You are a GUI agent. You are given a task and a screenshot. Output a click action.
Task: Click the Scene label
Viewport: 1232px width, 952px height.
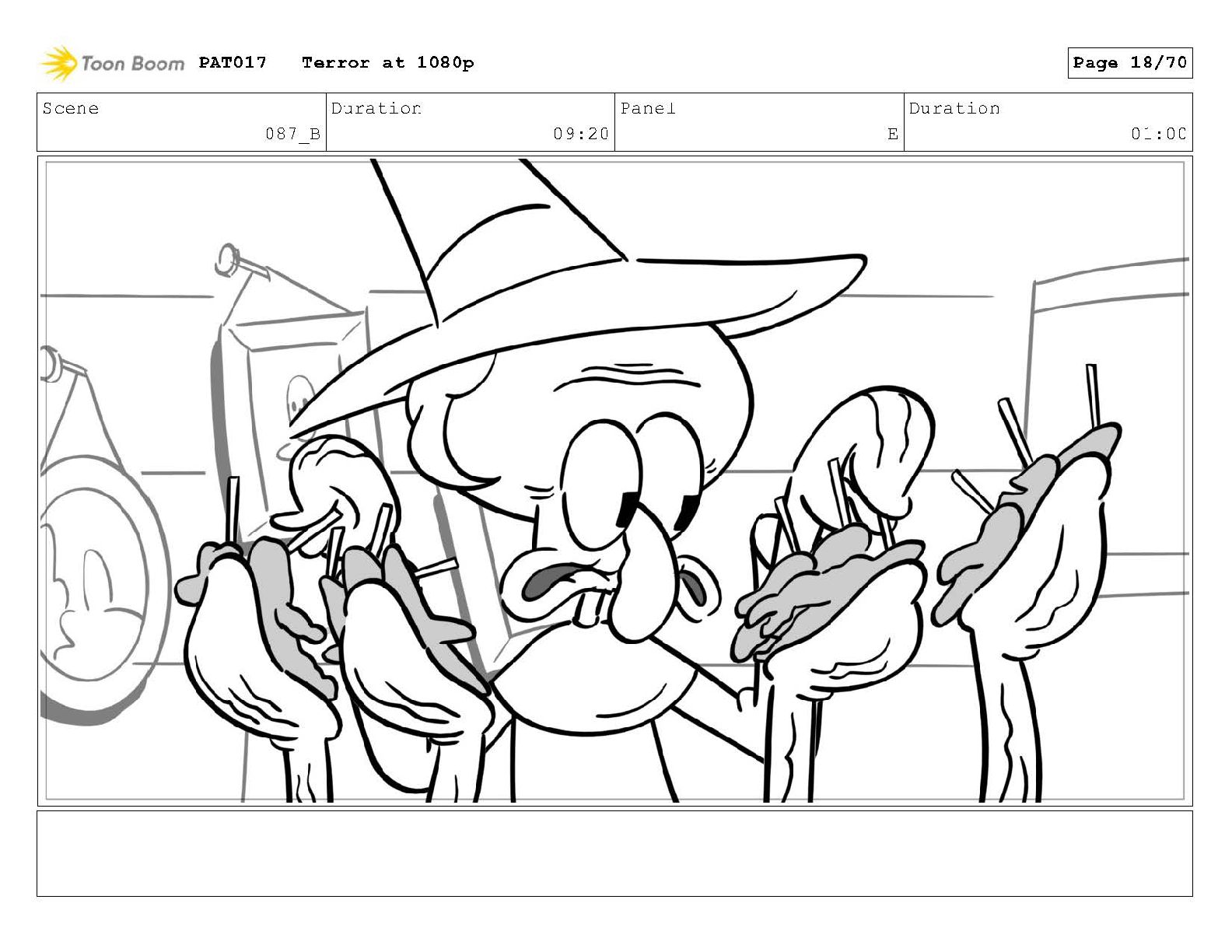click(x=71, y=108)
